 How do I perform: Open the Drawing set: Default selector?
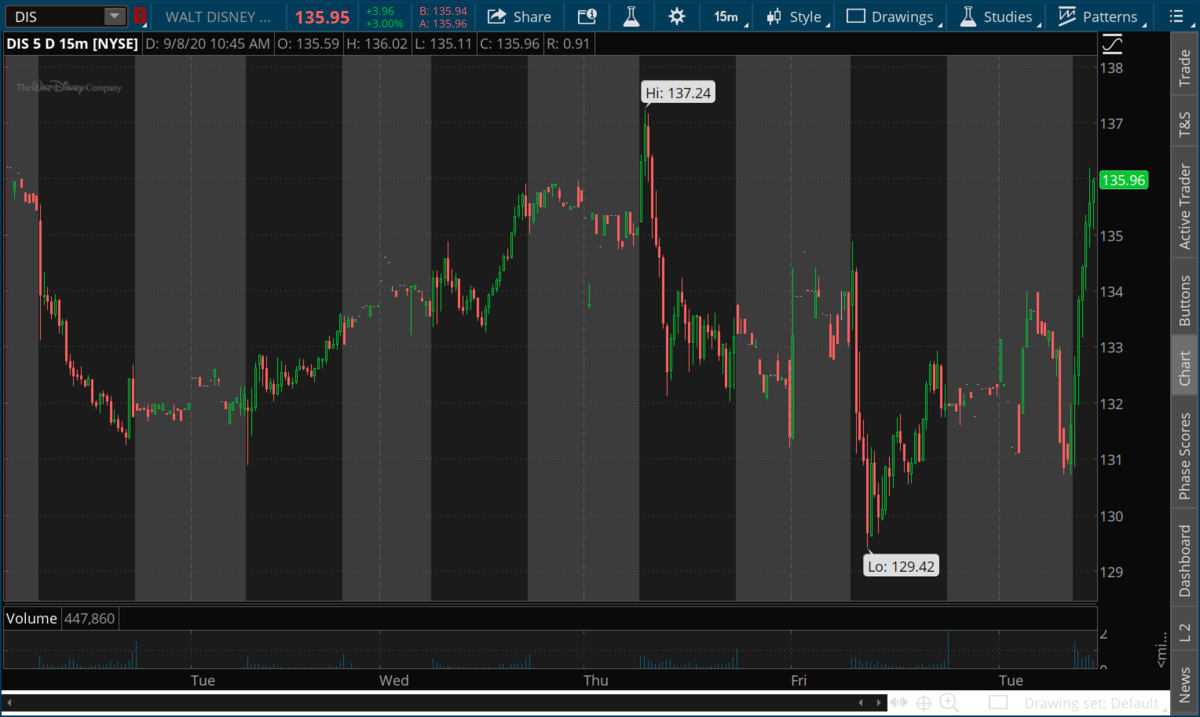[1090, 703]
